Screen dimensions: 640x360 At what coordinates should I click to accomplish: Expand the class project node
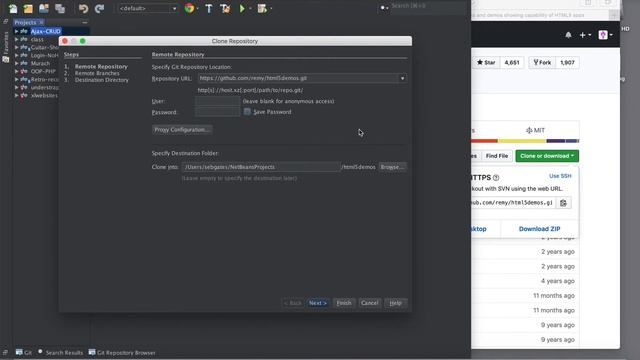click(16, 40)
